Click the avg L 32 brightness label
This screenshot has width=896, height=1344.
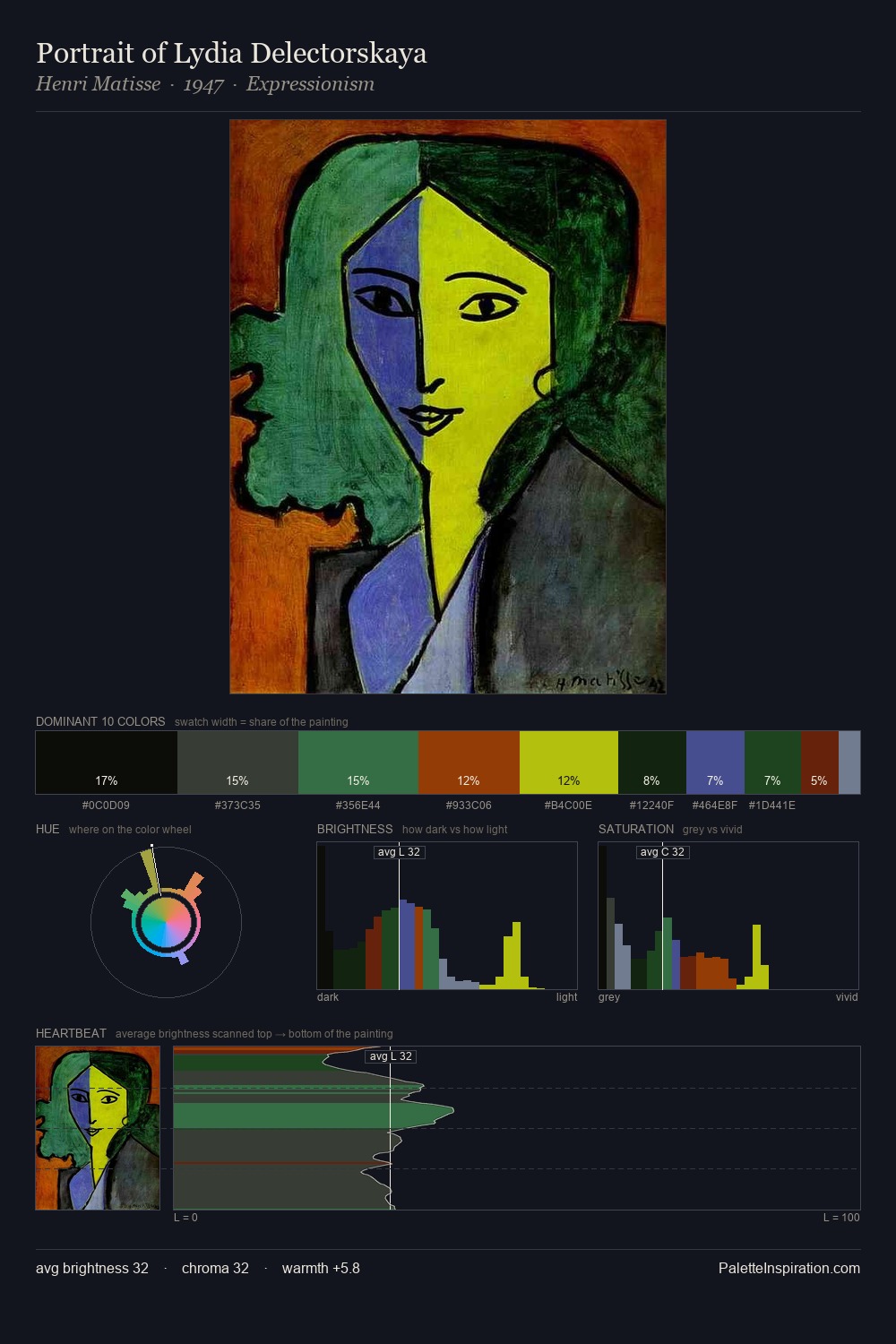point(399,852)
